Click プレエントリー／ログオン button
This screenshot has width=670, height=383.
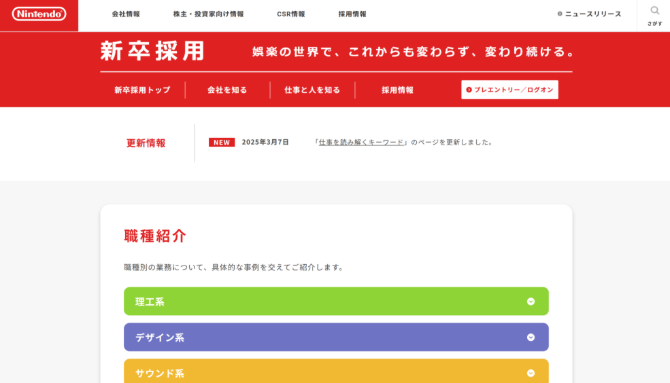[x=509, y=90]
